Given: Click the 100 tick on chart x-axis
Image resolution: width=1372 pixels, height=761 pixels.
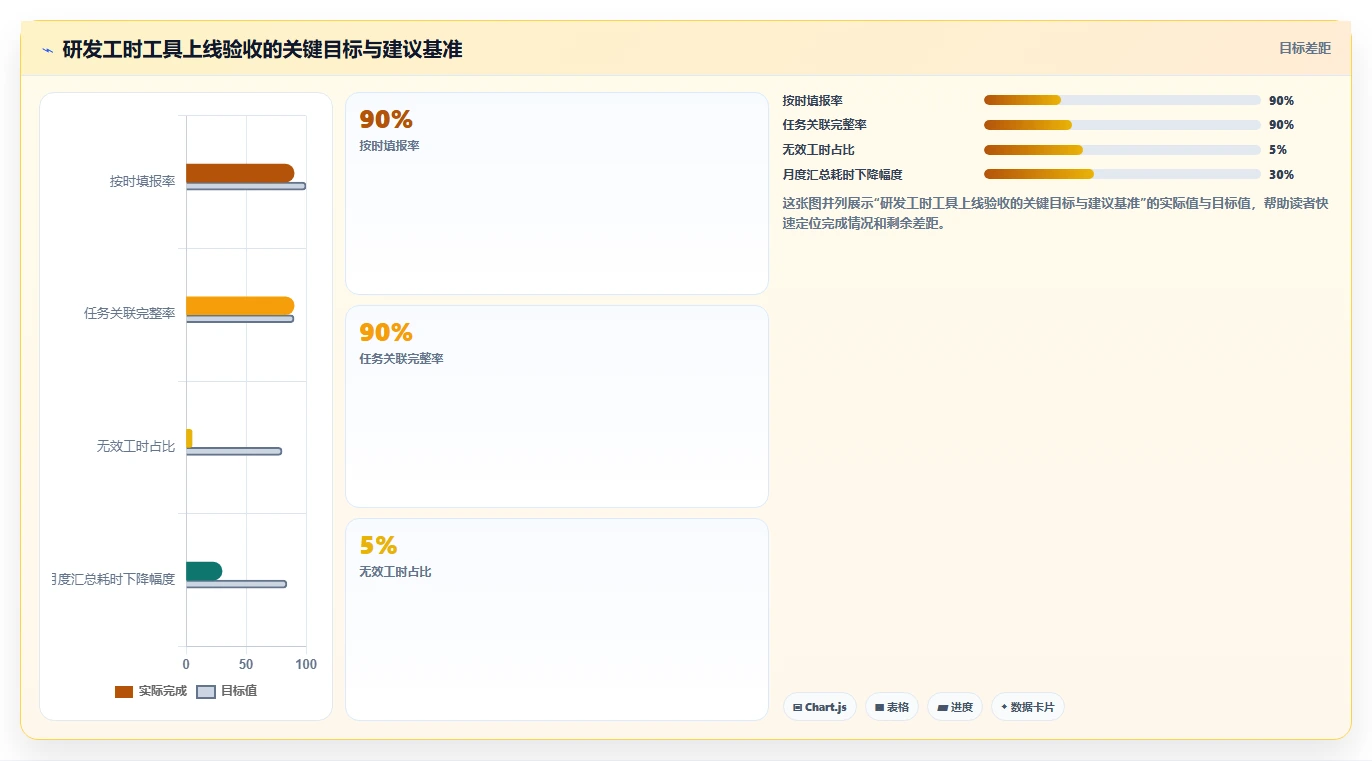Looking at the screenshot, I should pyautogui.click(x=306, y=664).
